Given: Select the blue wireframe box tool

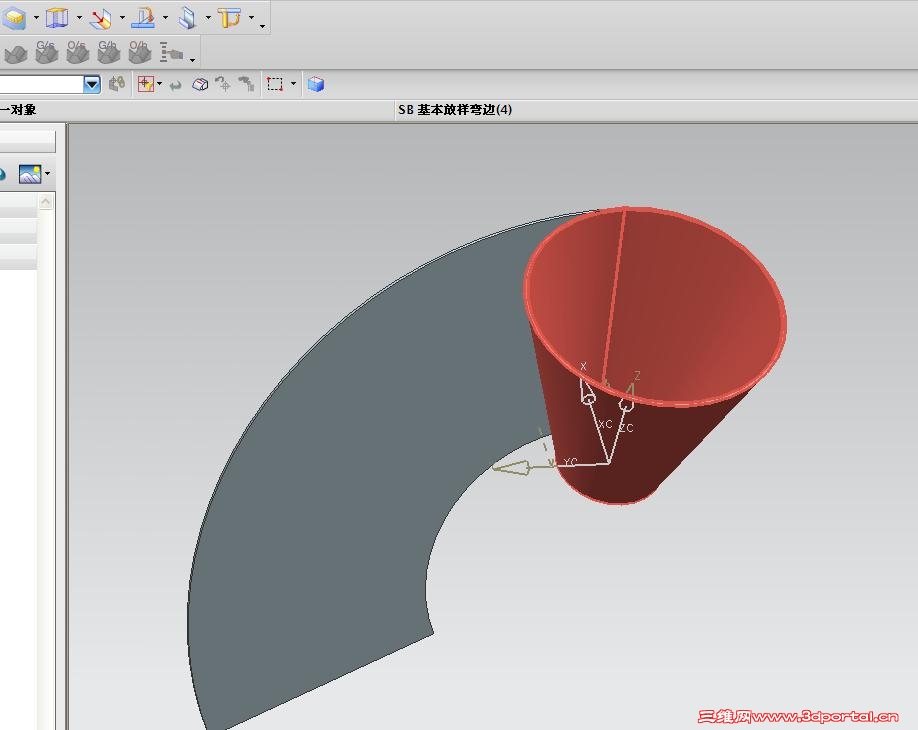Looking at the screenshot, I should 57,18.
